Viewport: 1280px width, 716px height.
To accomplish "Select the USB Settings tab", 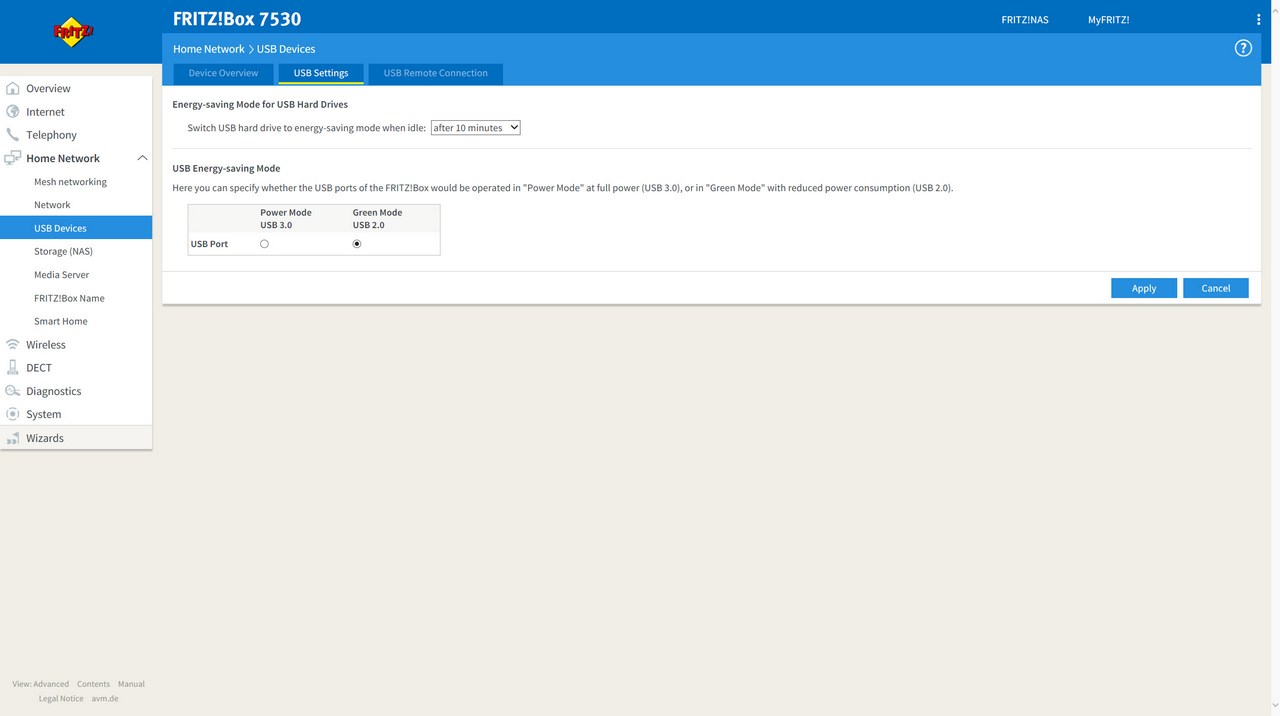I will [321, 73].
